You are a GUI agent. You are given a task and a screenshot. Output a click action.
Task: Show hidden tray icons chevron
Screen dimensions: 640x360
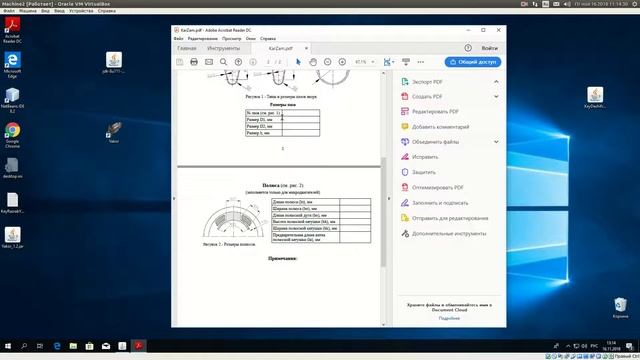click(x=568, y=346)
